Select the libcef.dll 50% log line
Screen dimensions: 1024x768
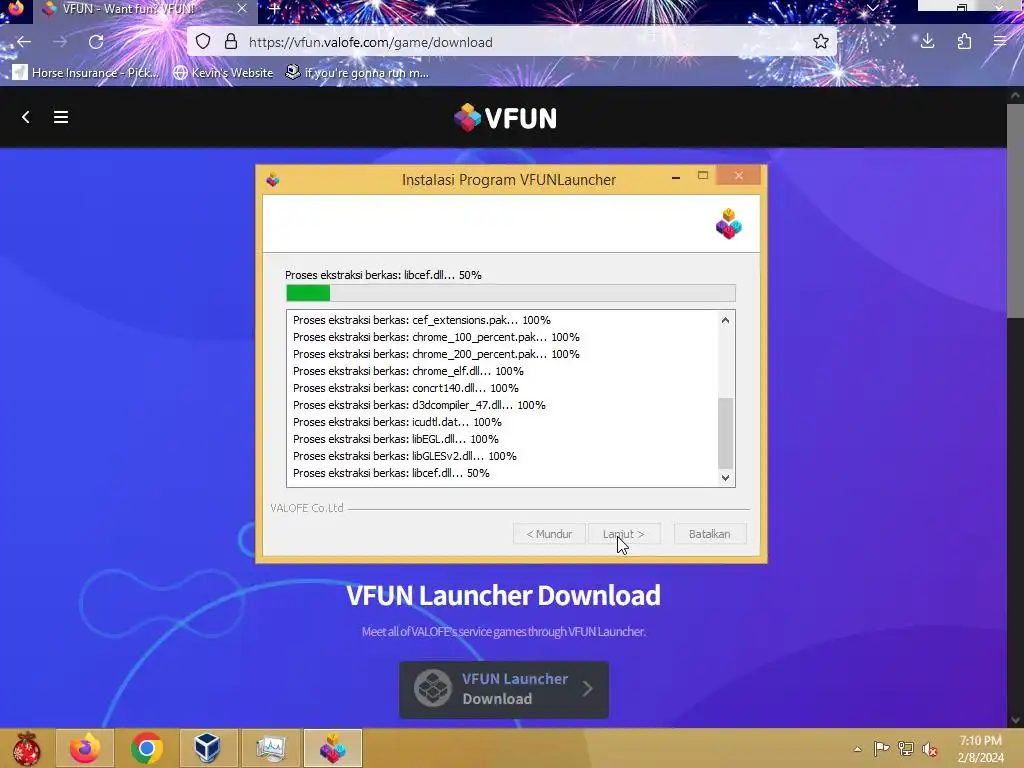pos(391,473)
